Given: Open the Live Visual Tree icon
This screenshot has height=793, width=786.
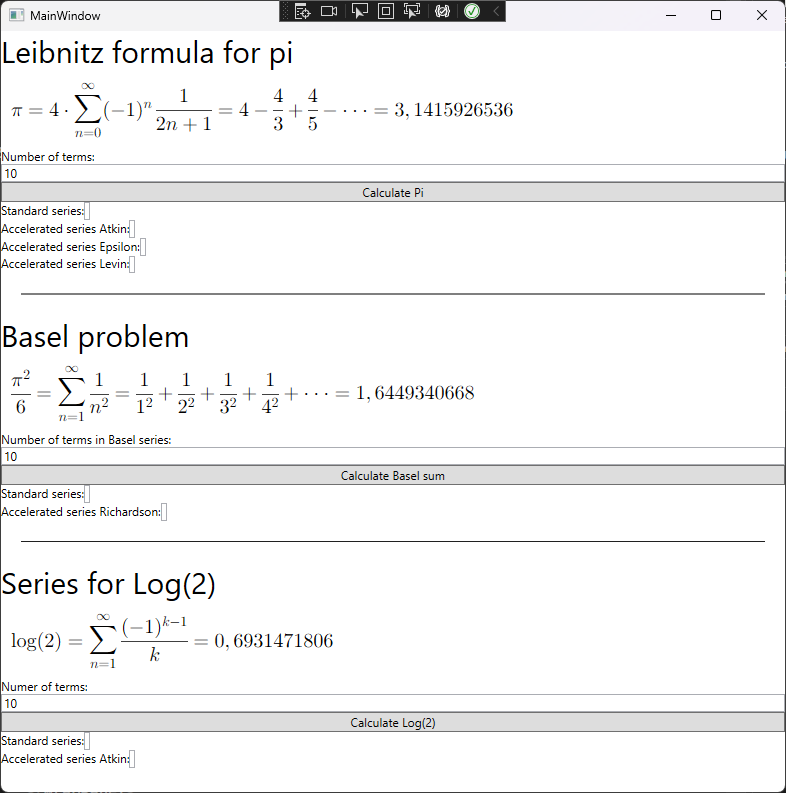Looking at the screenshot, I should 302,11.
